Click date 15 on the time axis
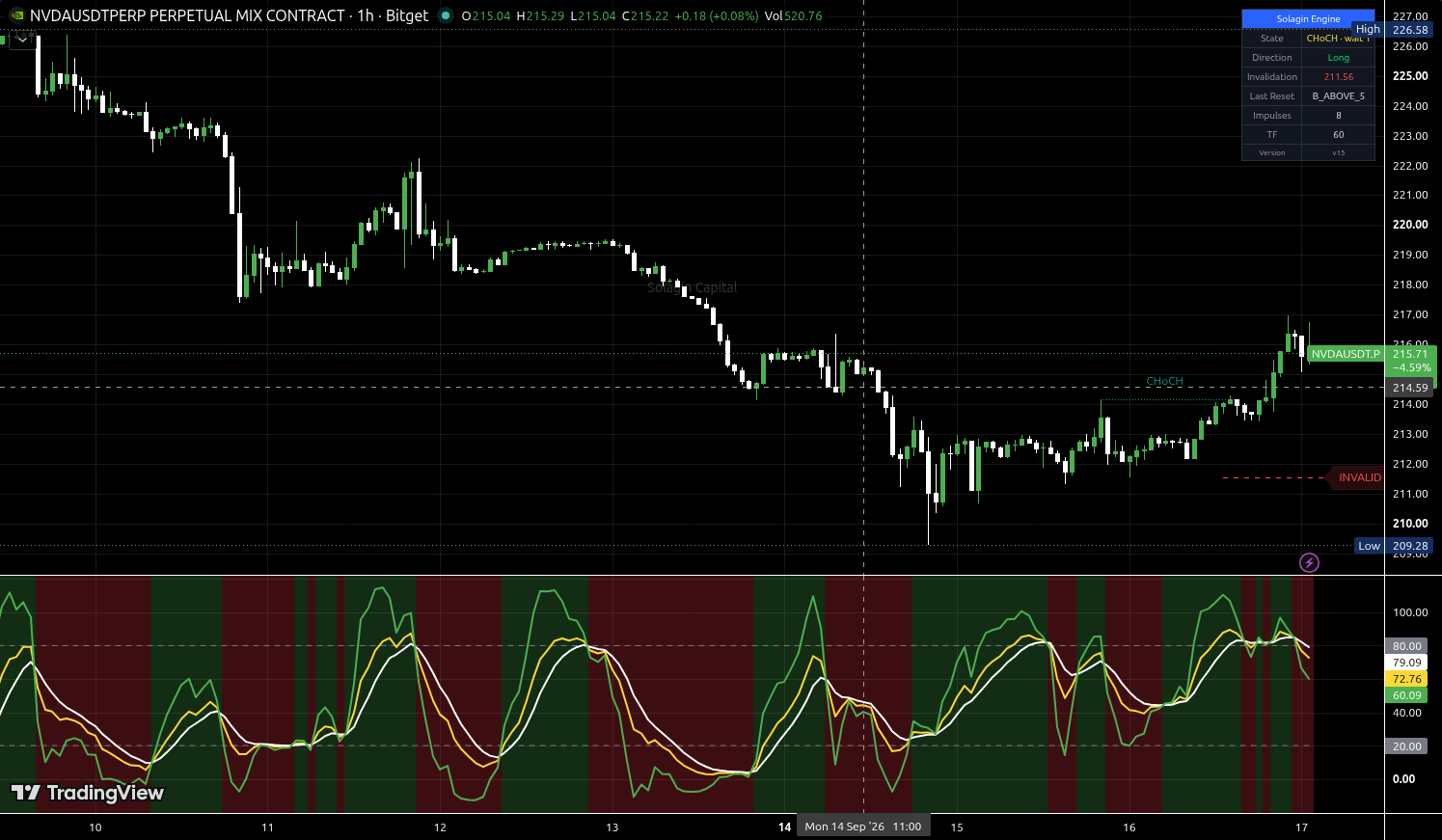 click(957, 827)
